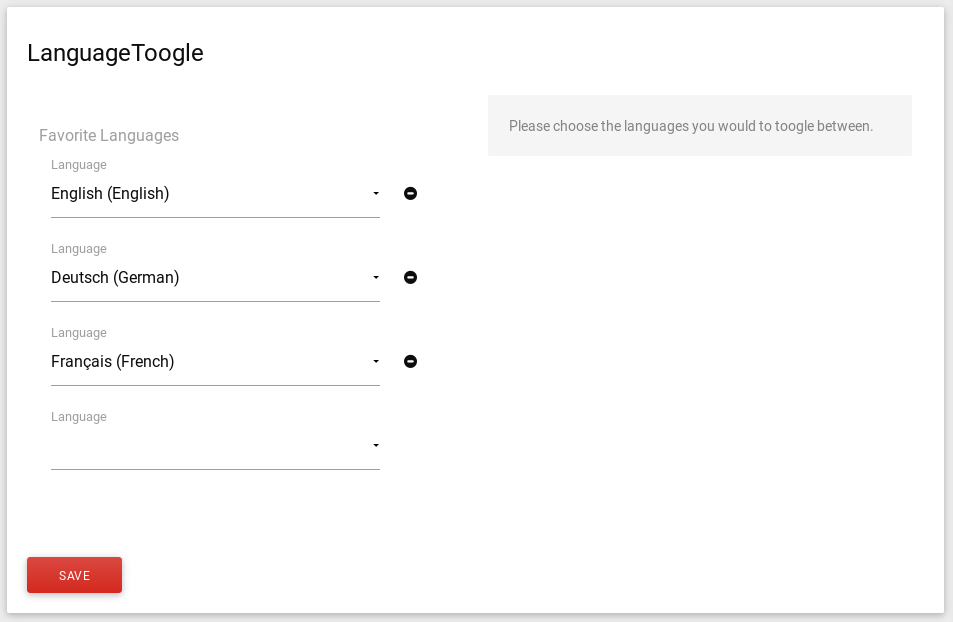Image resolution: width=953 pixels, height=622 pixels.
Task: Save the favorite languages settings
Action: click(x=74, y=575)
